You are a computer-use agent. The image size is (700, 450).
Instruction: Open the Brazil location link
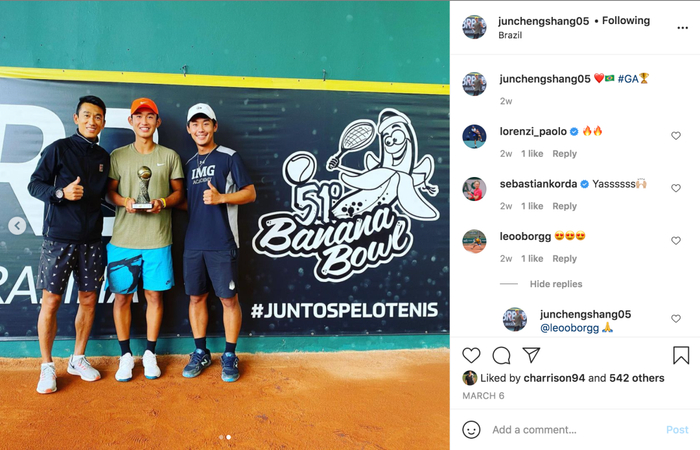point(510,35)
